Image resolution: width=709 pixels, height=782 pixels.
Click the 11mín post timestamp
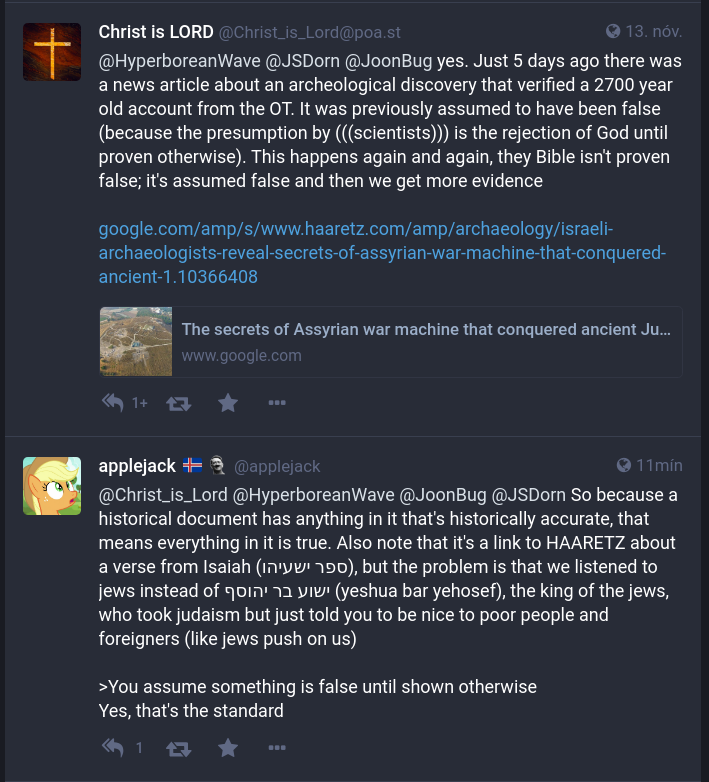pos(659,465)
